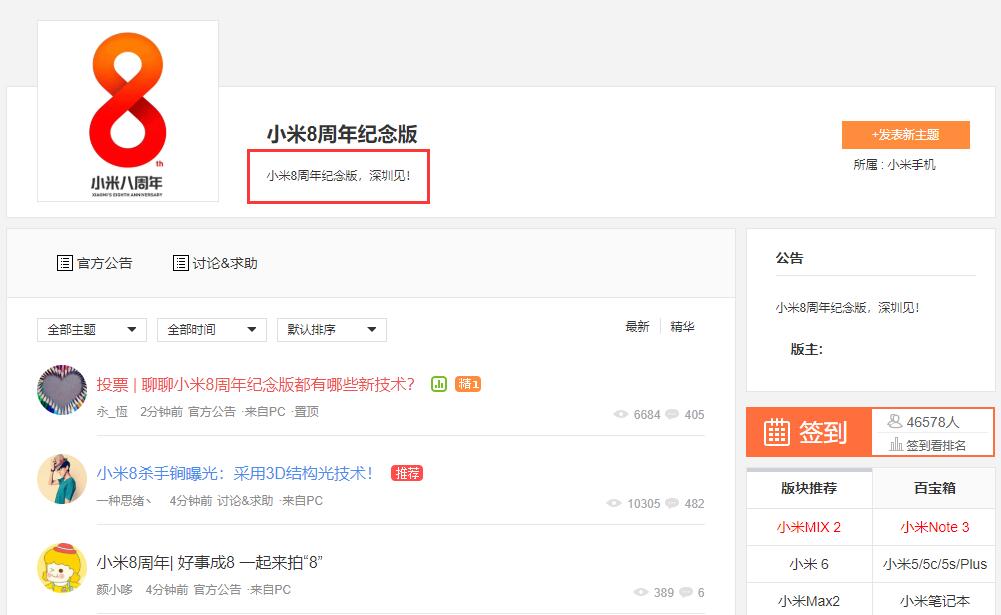Click the 官方公告 tag under the vote thread
Image resolution: width=1001 pixels, height=615 pixels.
pyautogui.click(x=212, y=412)
